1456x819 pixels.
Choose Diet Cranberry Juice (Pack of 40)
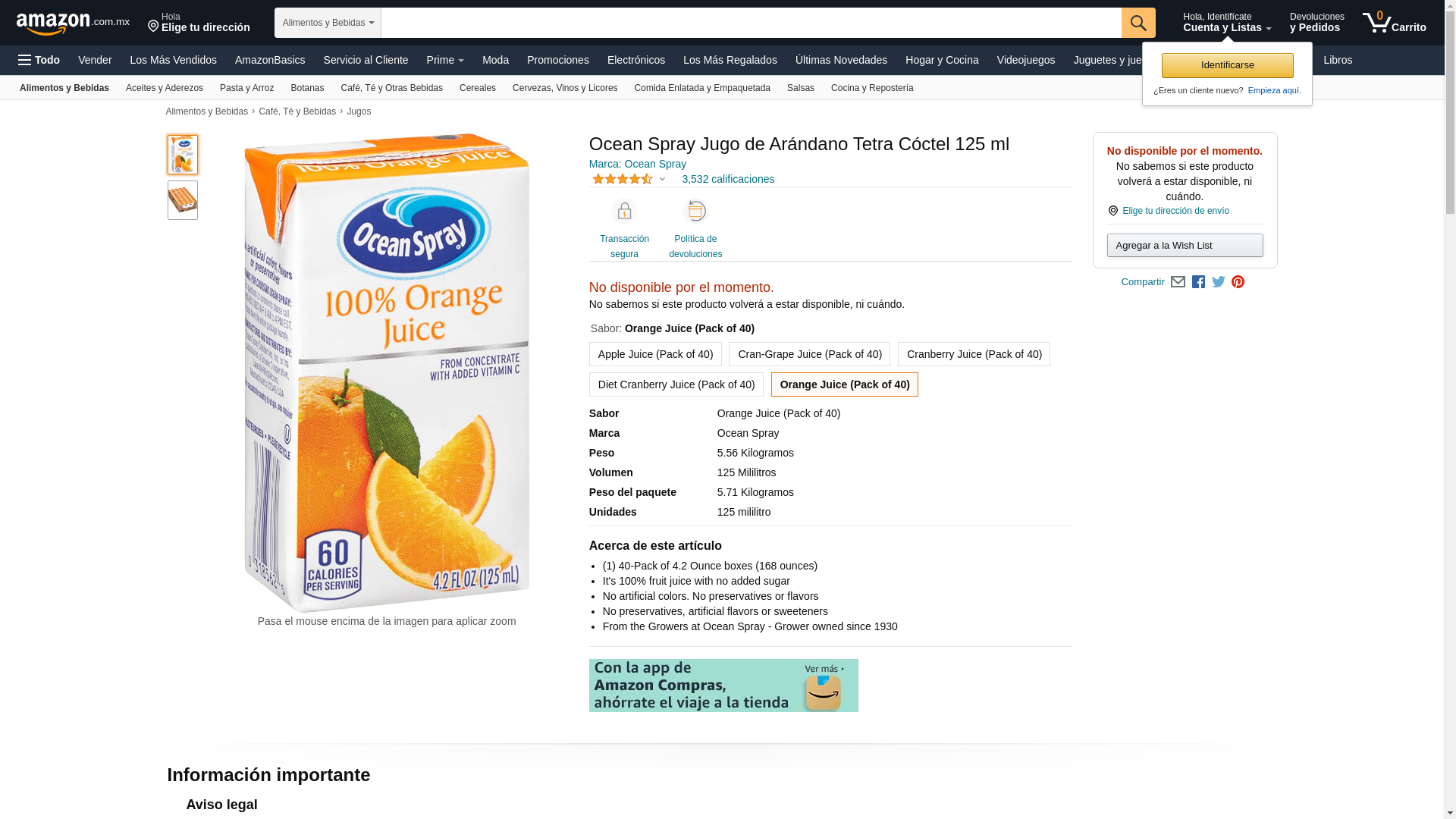click(676, 384)
